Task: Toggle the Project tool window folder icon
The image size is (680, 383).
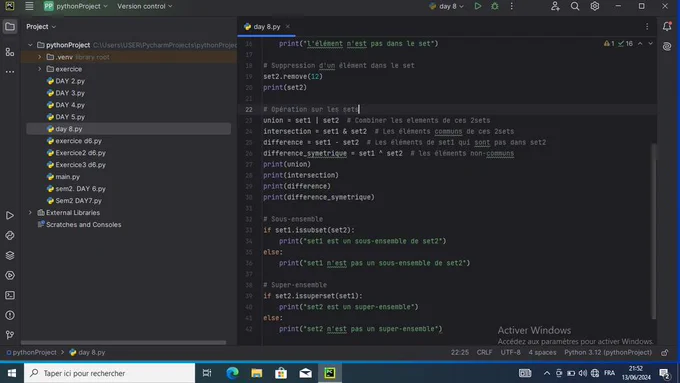Action: point(10,26)
